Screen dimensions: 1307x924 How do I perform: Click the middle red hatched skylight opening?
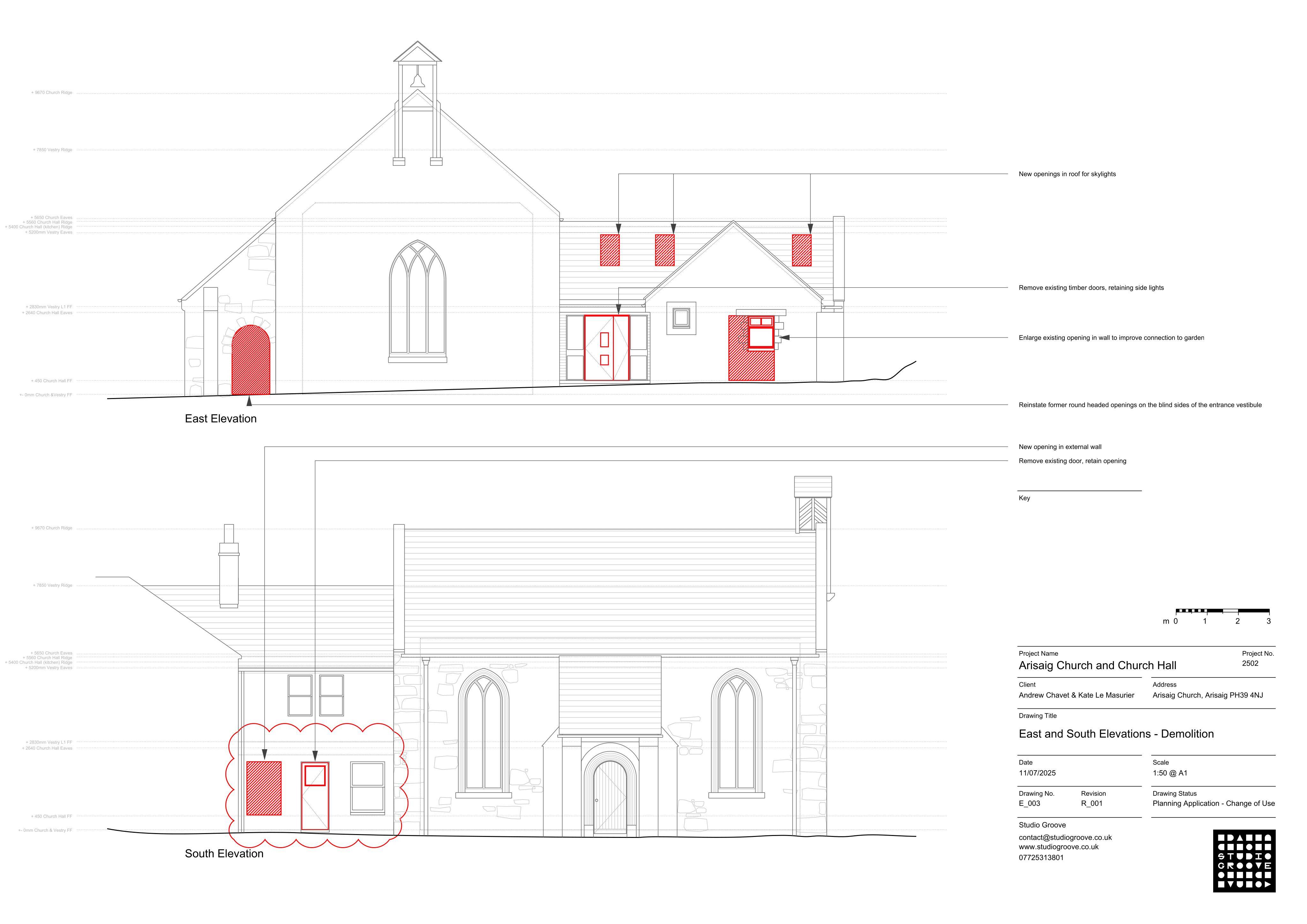tap(664, 250)
